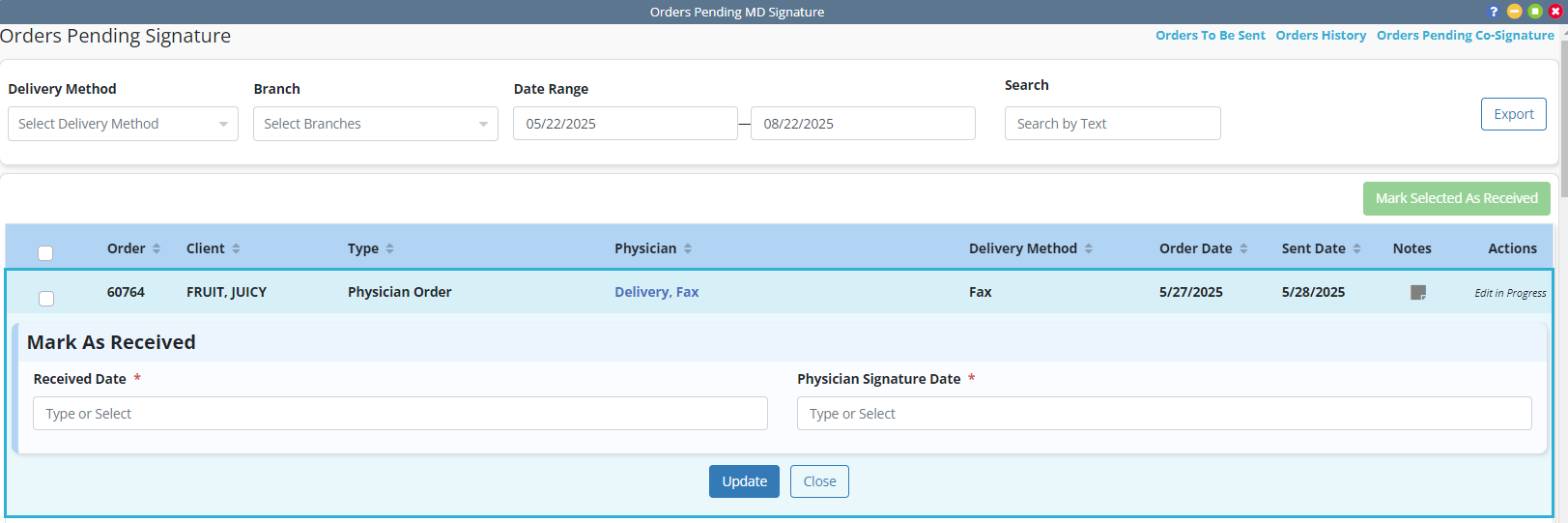Screen dimensions: 1568x523
Task: Open Orders Pending Co-Signature page
Action: click(1465, 36)
